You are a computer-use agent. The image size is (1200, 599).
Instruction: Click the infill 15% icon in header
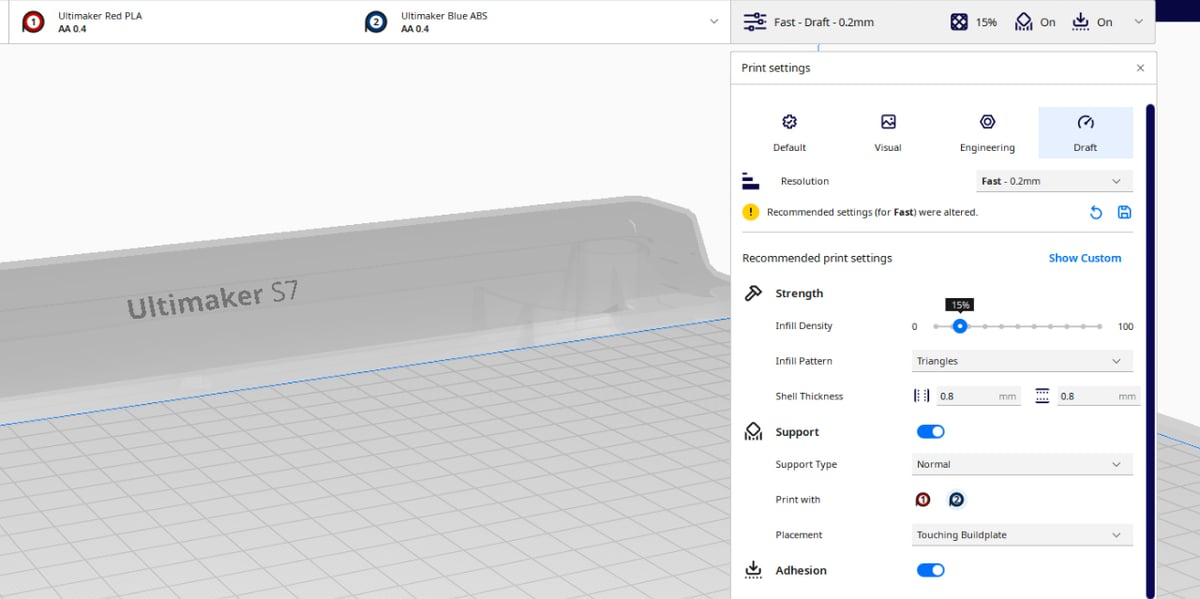click(958, 22)
